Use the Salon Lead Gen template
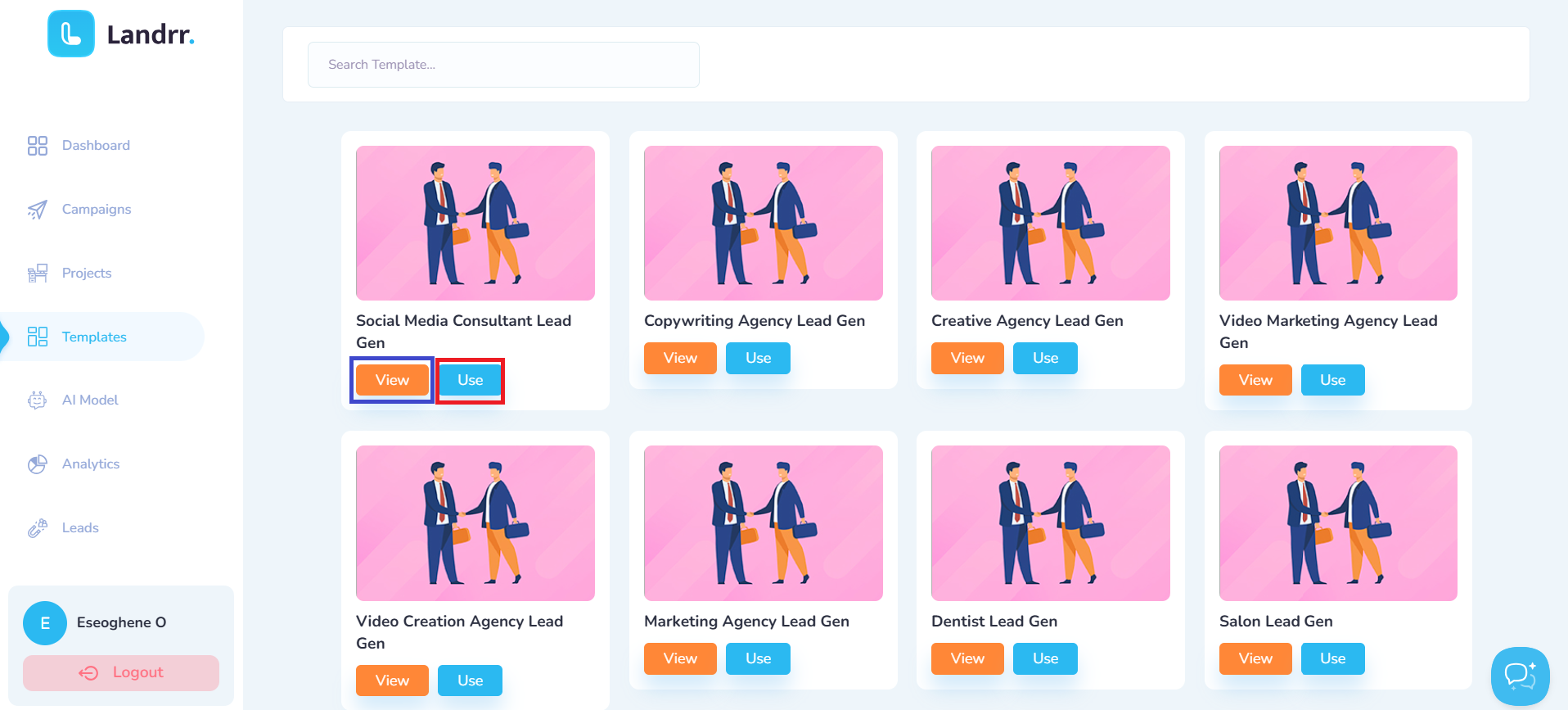 click(x=1332, y=658)
